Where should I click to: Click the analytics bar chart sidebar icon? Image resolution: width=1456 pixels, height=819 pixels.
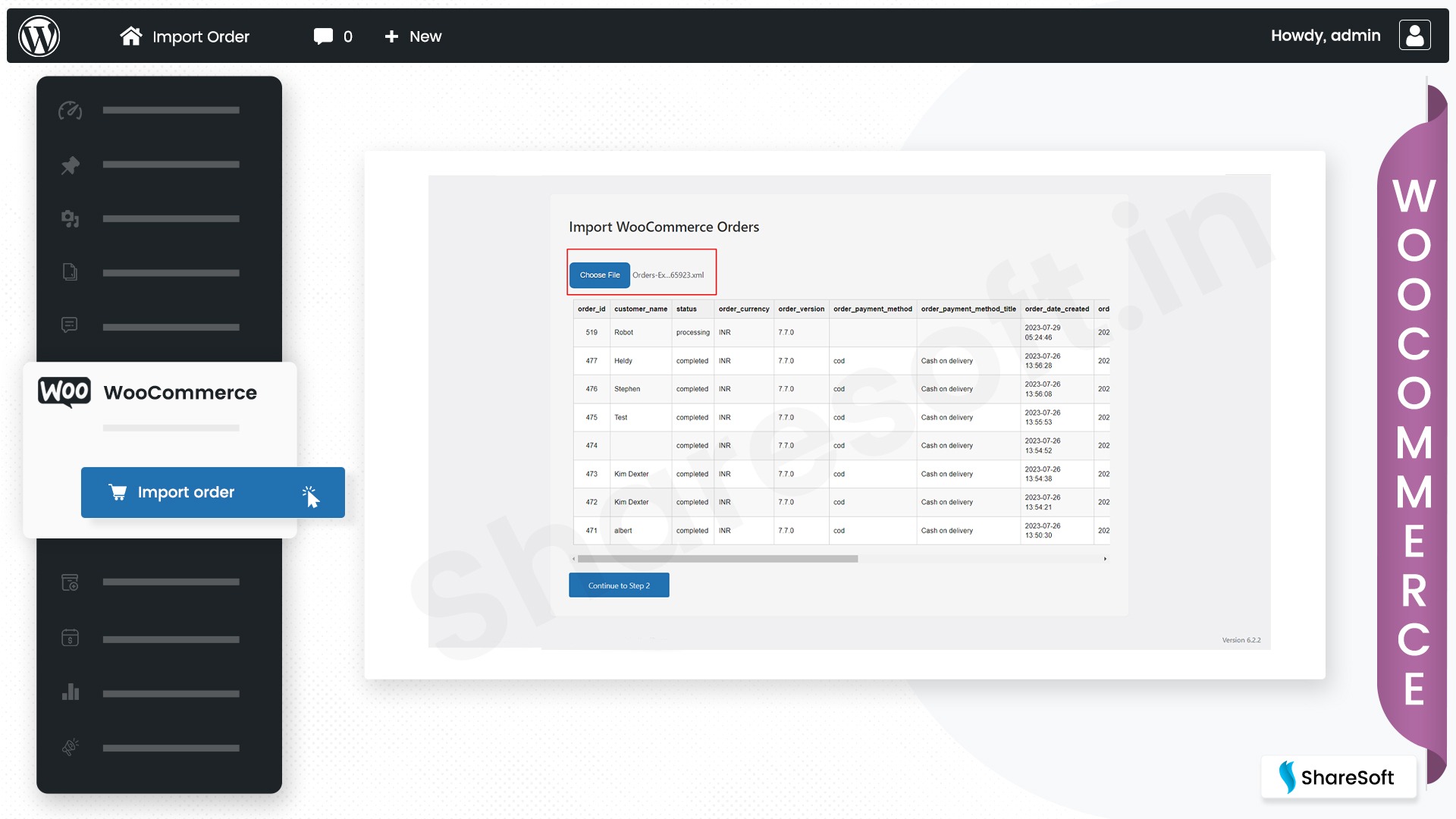click(x=71, y=692)
